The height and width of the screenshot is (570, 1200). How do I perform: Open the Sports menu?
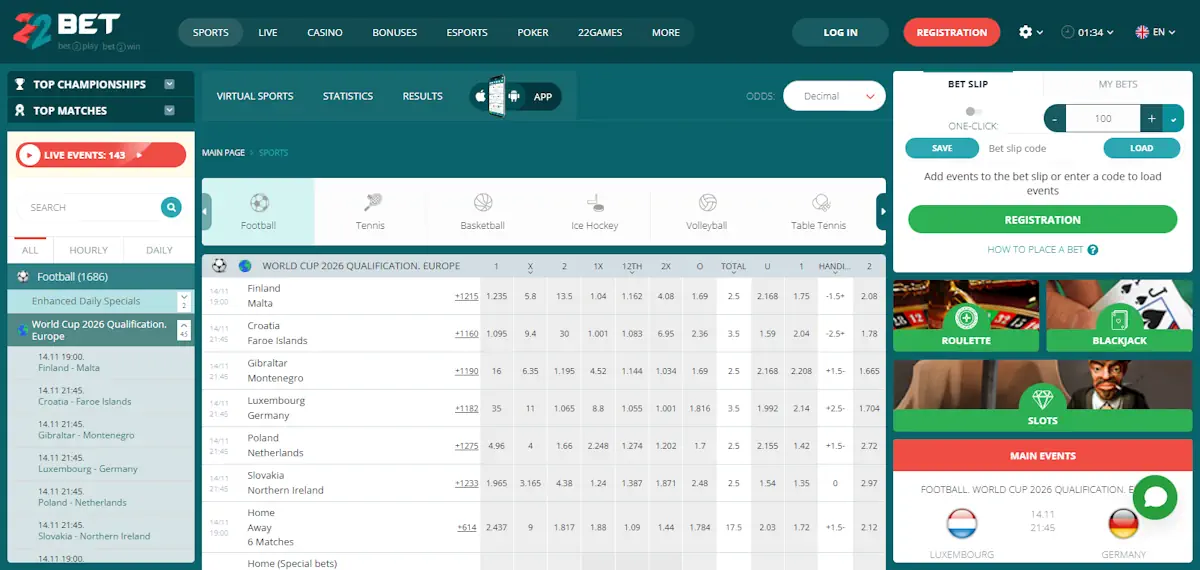point(211,32)
